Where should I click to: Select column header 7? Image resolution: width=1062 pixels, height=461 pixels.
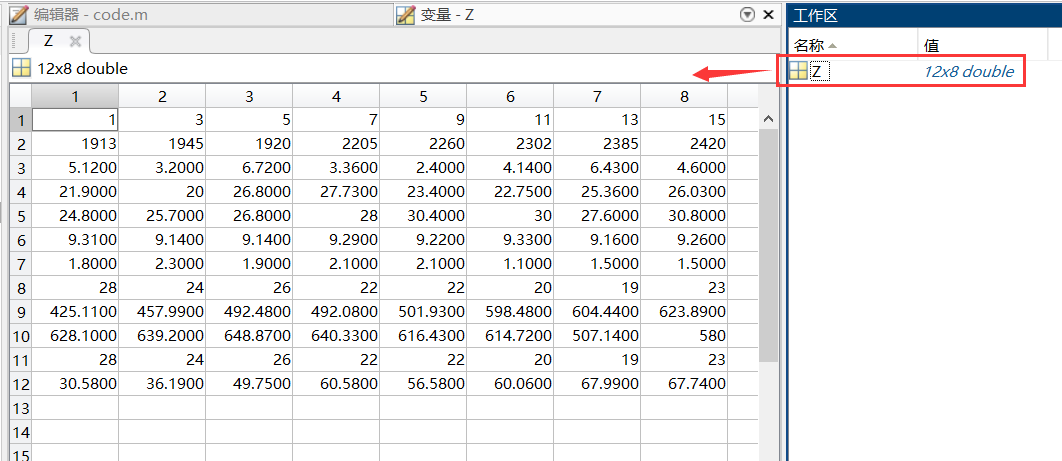tap(597, 96)
